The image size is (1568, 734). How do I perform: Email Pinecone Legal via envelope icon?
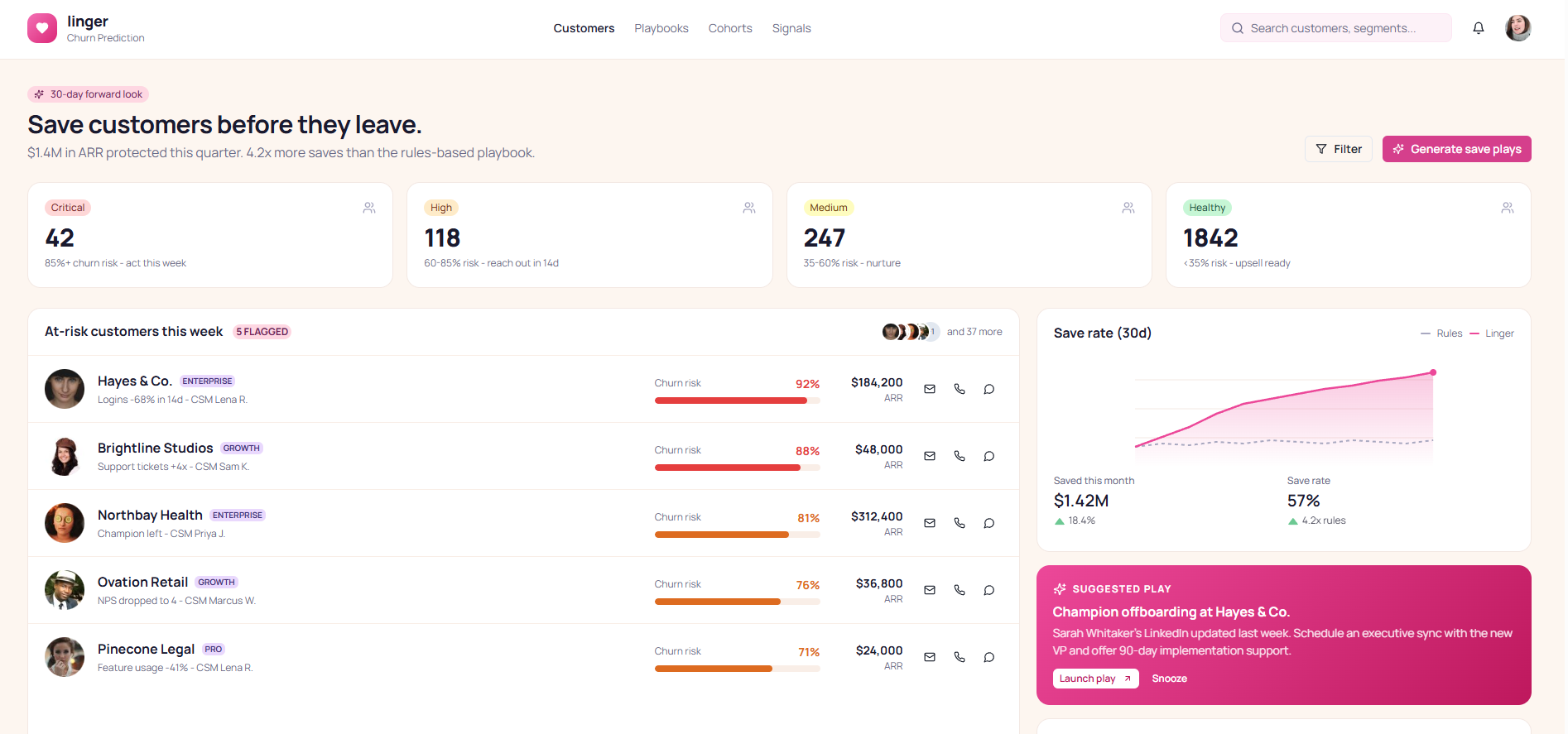(930, 657)
